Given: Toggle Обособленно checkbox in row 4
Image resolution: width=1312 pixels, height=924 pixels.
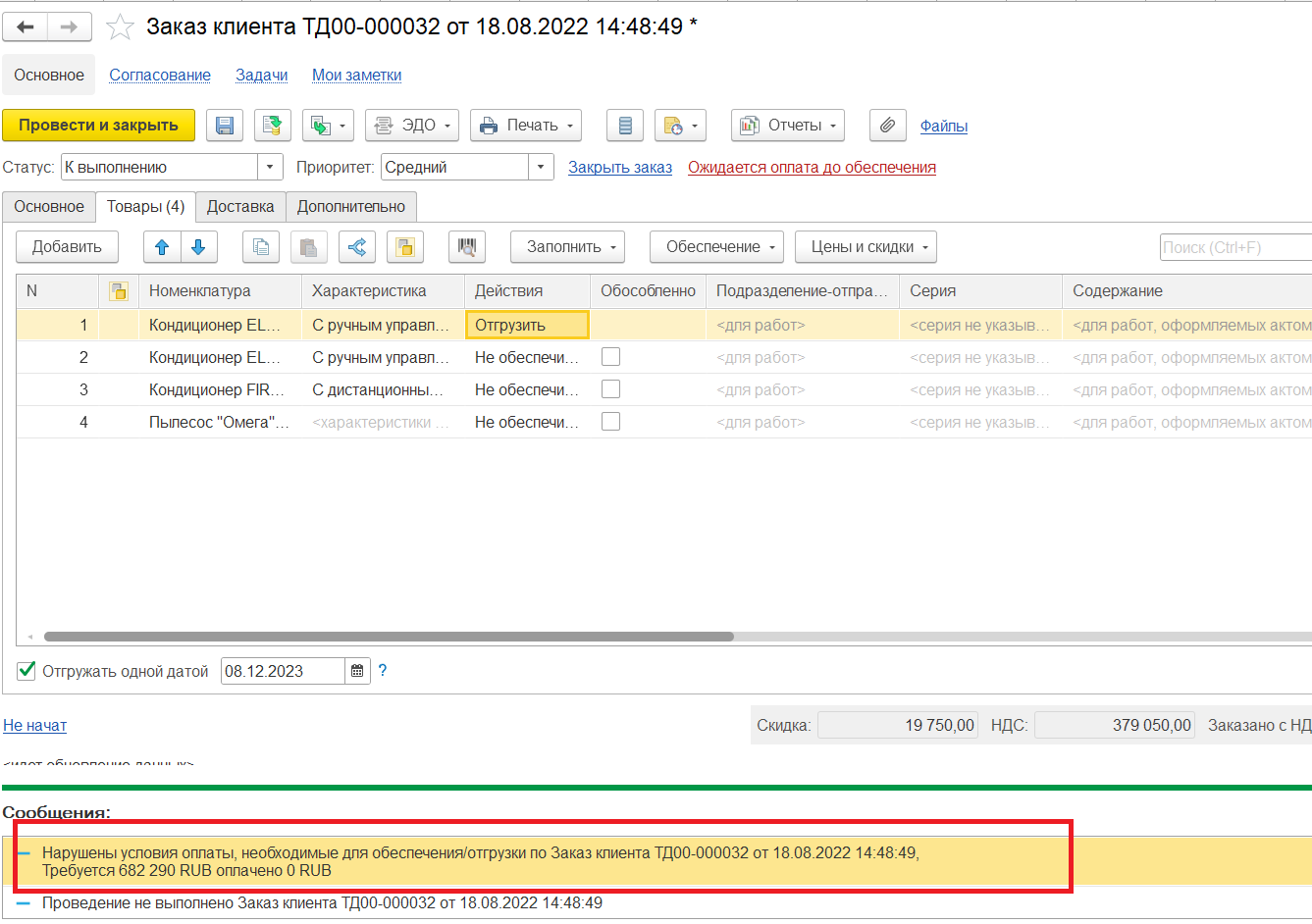Looking at the screenshot, I should click(x=610, y=422).
